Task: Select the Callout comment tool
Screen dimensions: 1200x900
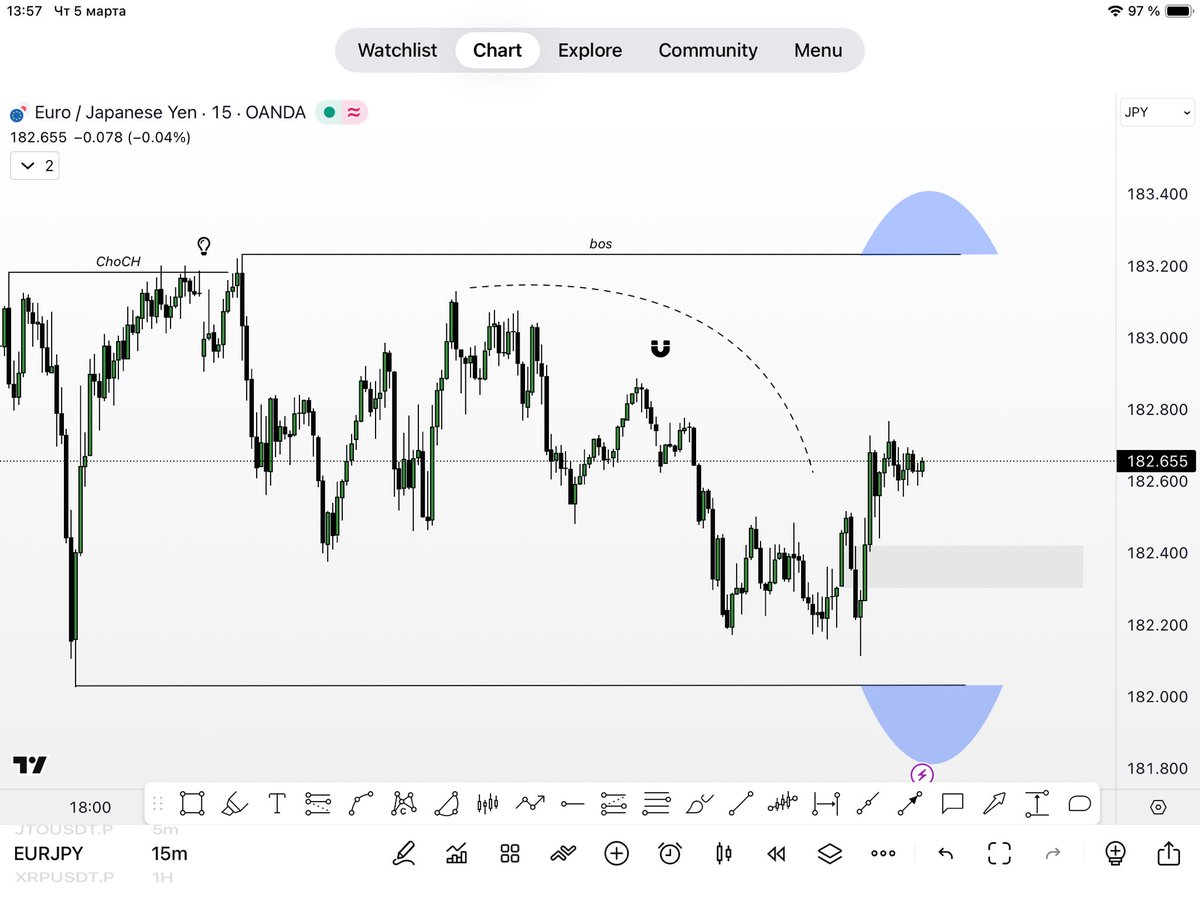Action: coord(952,803)
